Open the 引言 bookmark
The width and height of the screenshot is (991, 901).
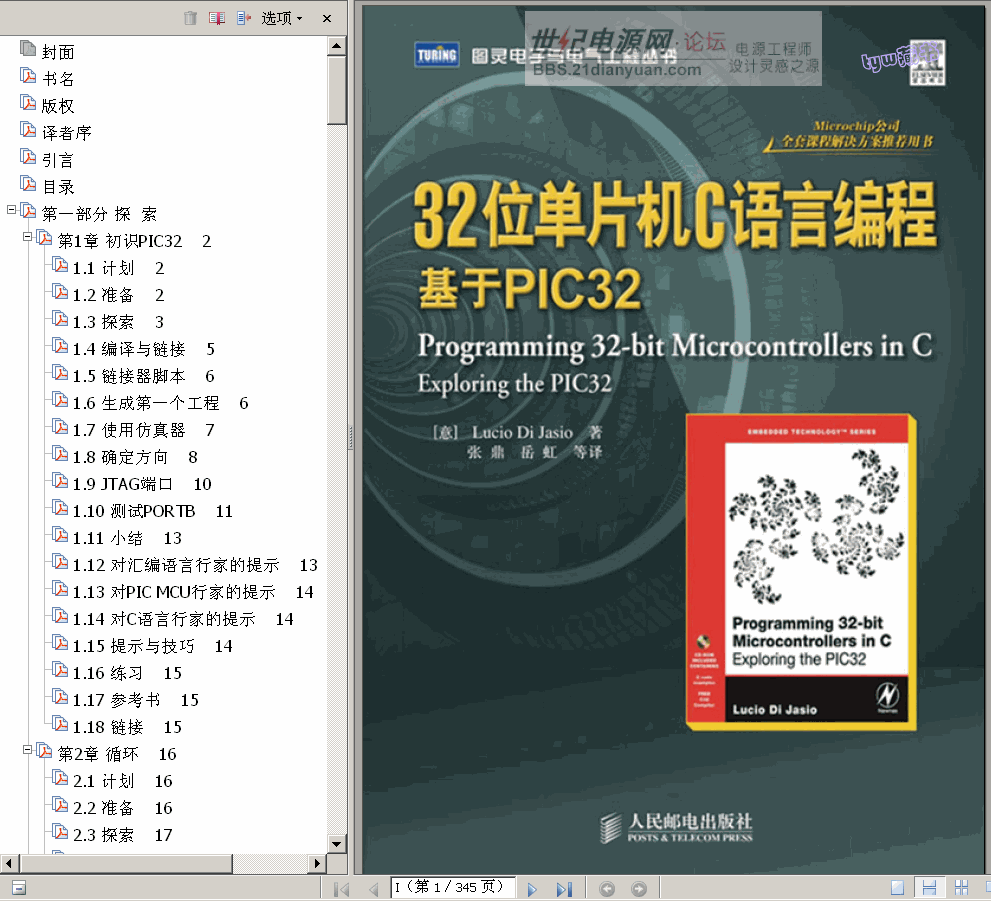pos(58,160)
